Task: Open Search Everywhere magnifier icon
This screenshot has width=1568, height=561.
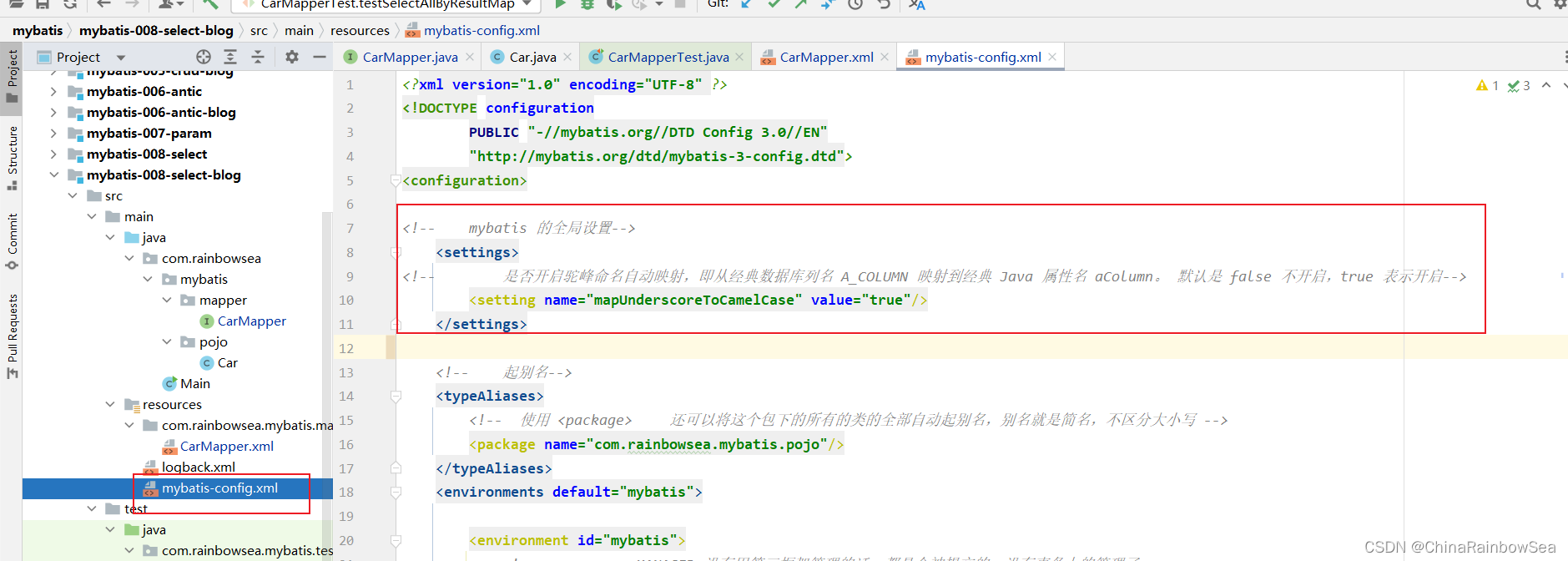Action: click(1533, 4)
